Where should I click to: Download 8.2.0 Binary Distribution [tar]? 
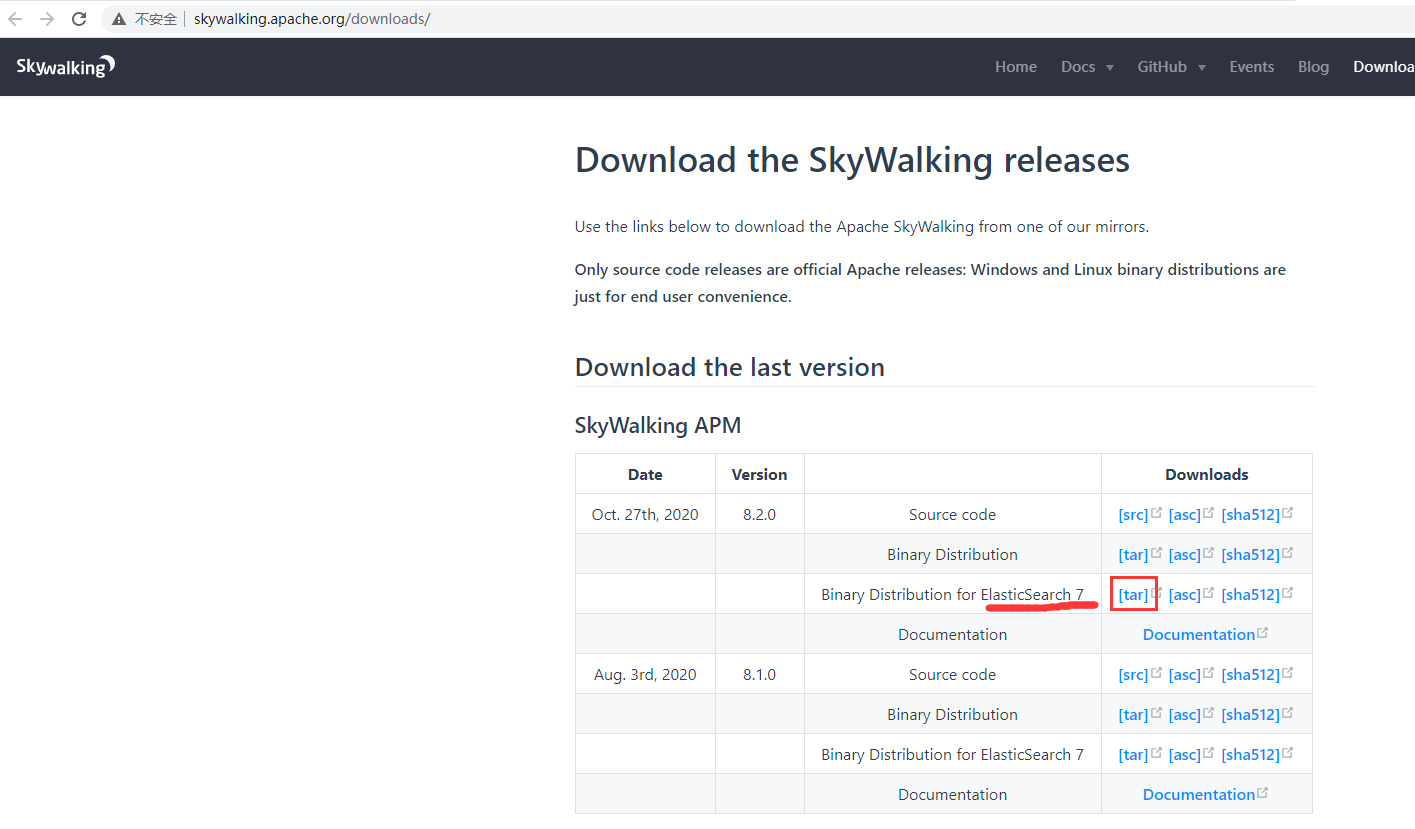tap(1133, 555)
